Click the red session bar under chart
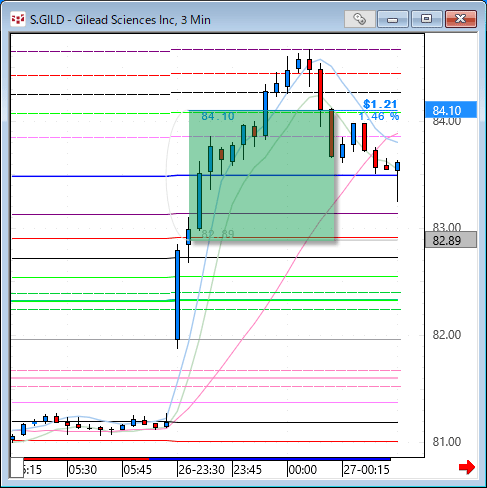487x488 pixels. 86,459
